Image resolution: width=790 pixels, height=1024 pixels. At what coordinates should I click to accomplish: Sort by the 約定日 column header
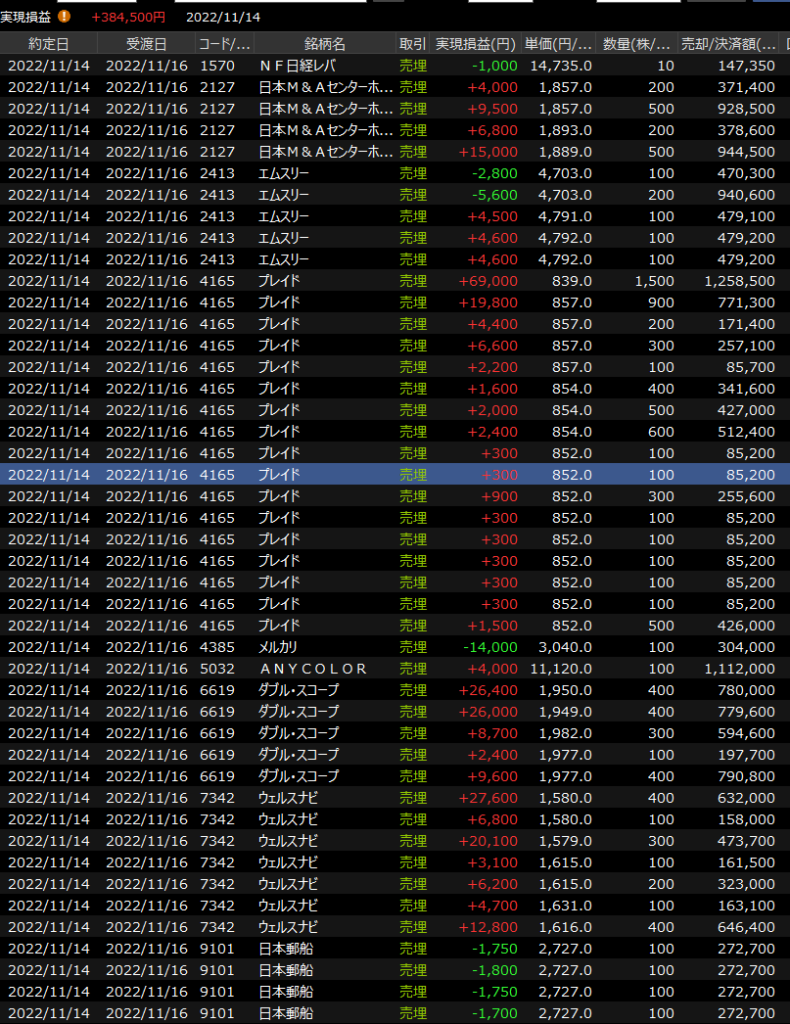[x=48, y=44]
